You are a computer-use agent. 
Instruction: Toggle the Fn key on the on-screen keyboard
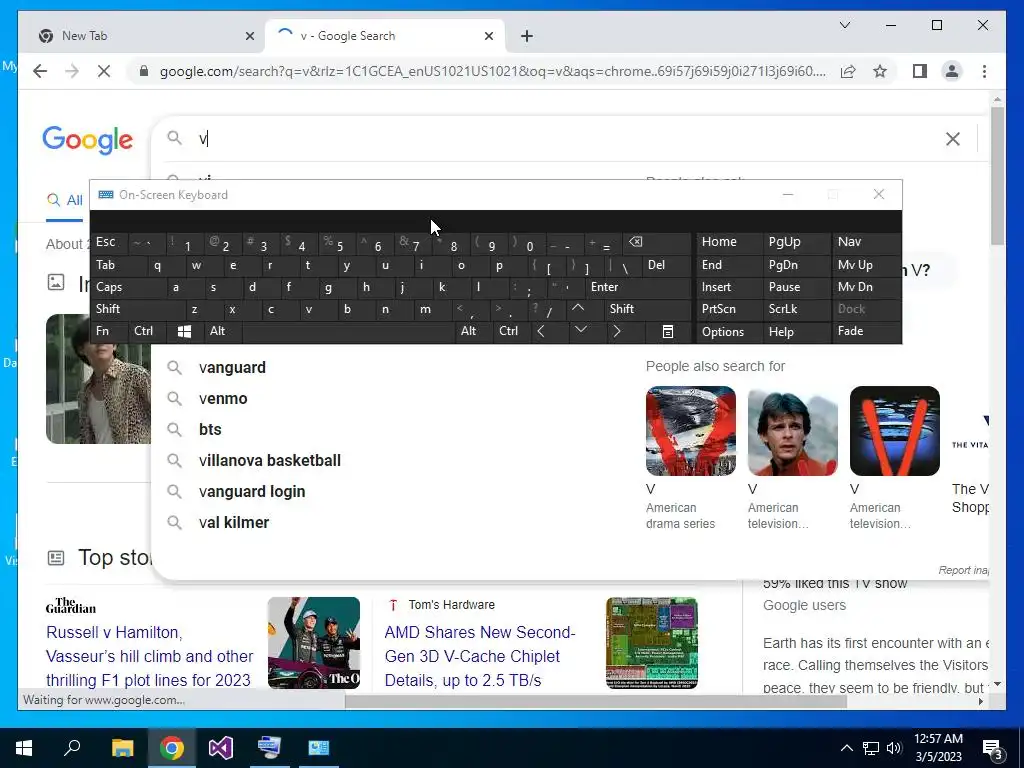tap(108, 332)
